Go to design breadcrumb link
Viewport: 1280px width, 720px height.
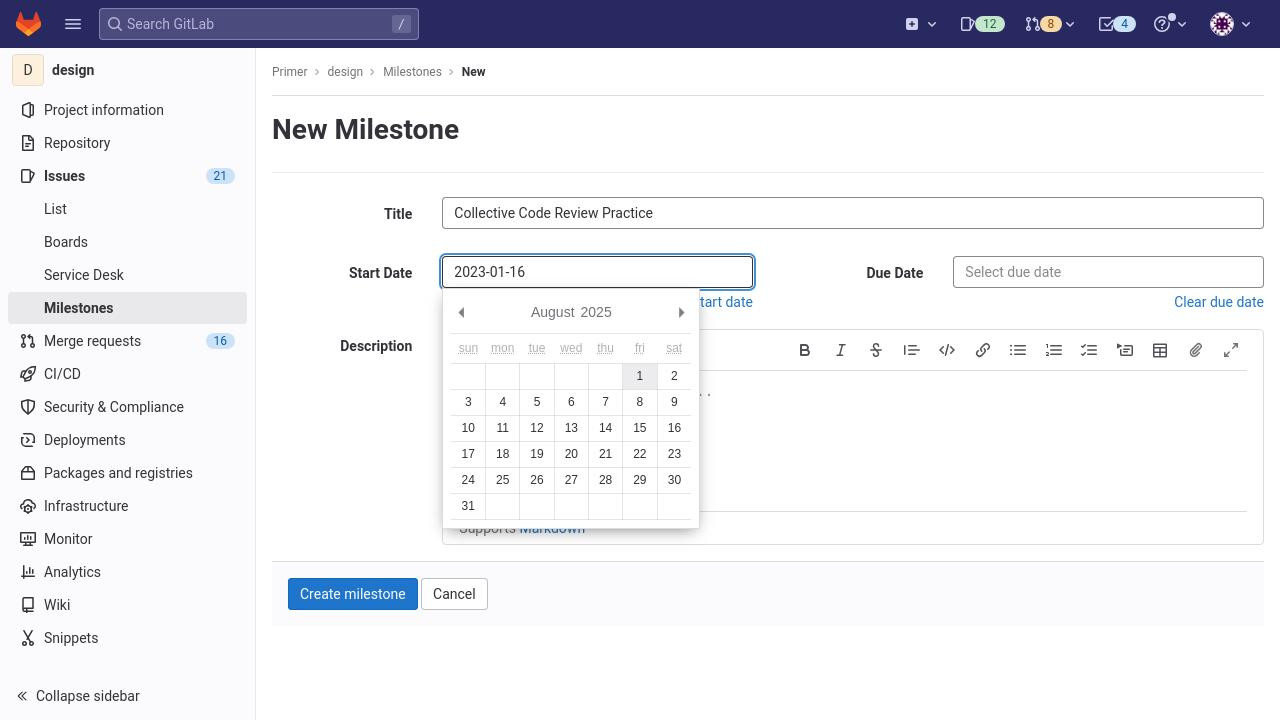[345, 72]
